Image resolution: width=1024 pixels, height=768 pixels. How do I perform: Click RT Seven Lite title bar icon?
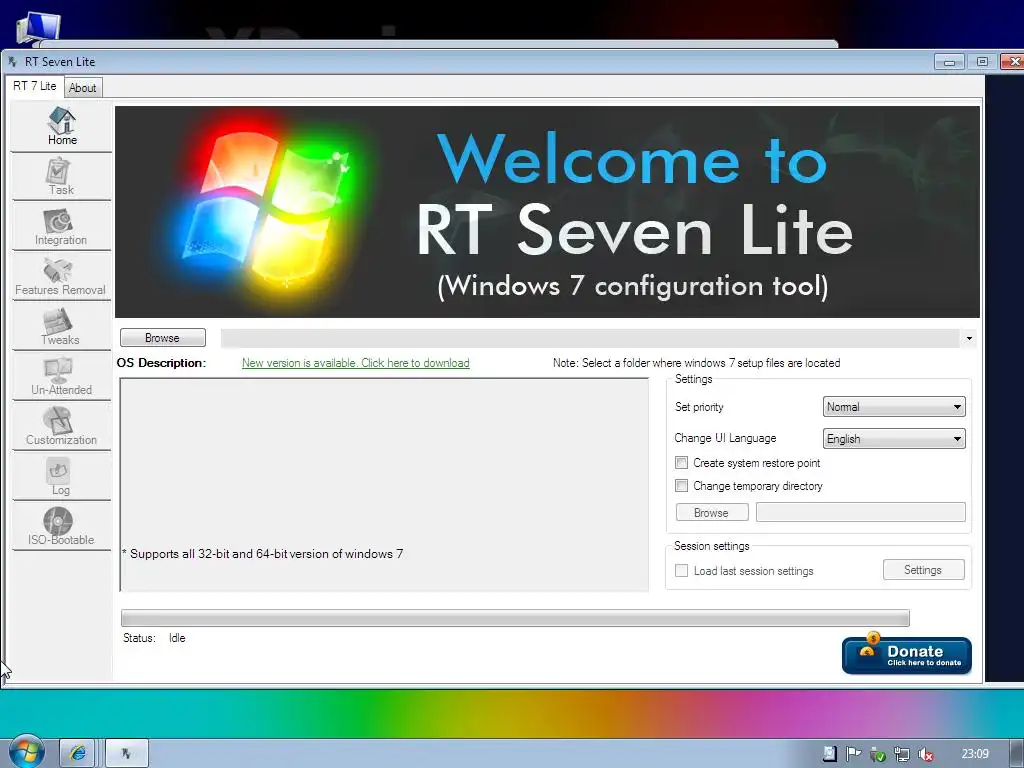(x=12, y=61)
